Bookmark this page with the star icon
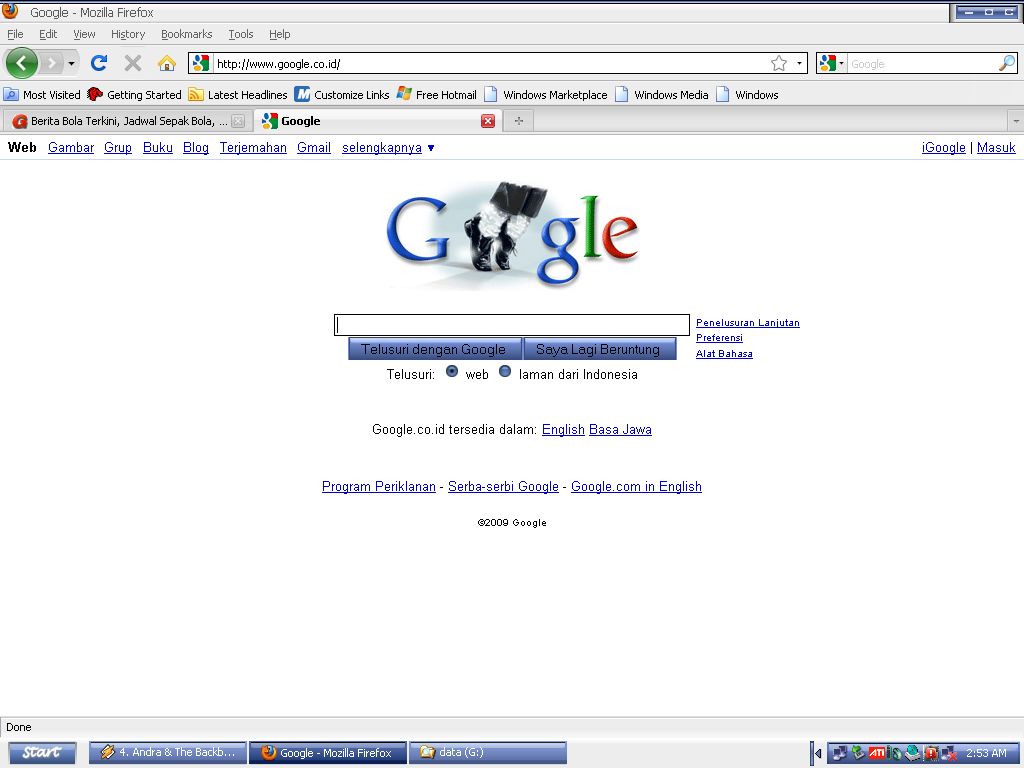 coord(778,63)
